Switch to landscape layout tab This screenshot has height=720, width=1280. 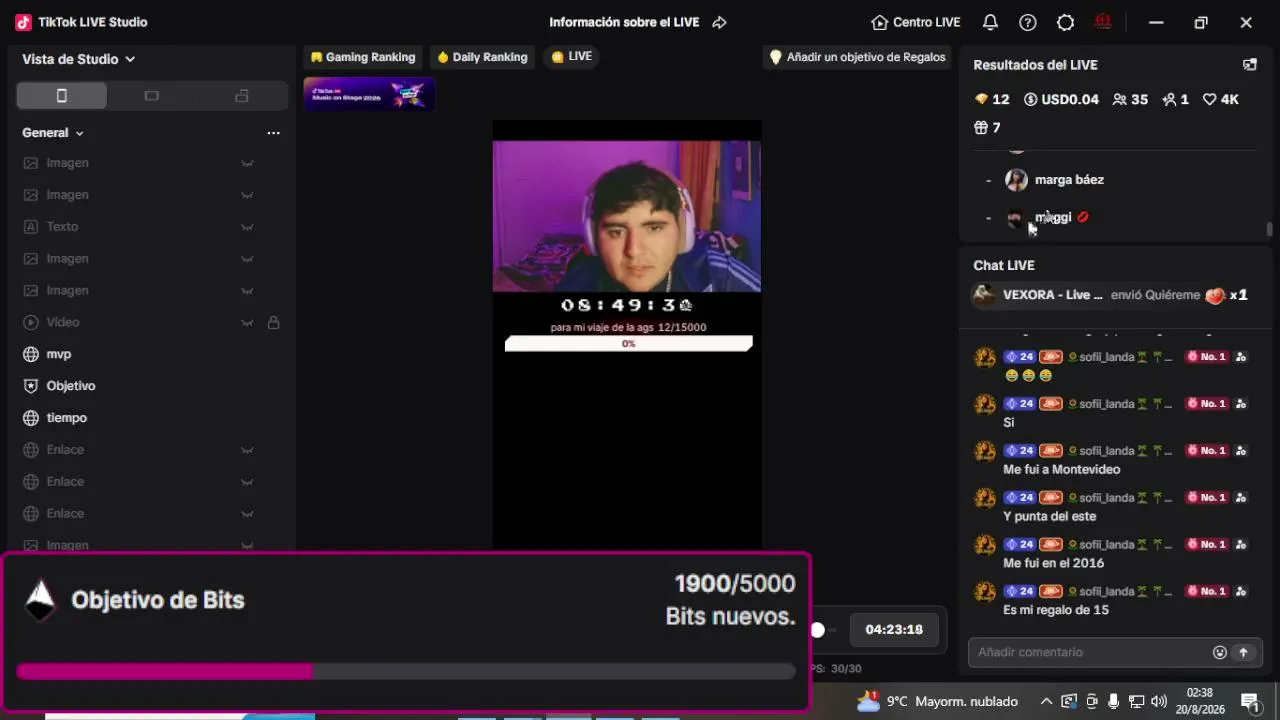[151, 96]
